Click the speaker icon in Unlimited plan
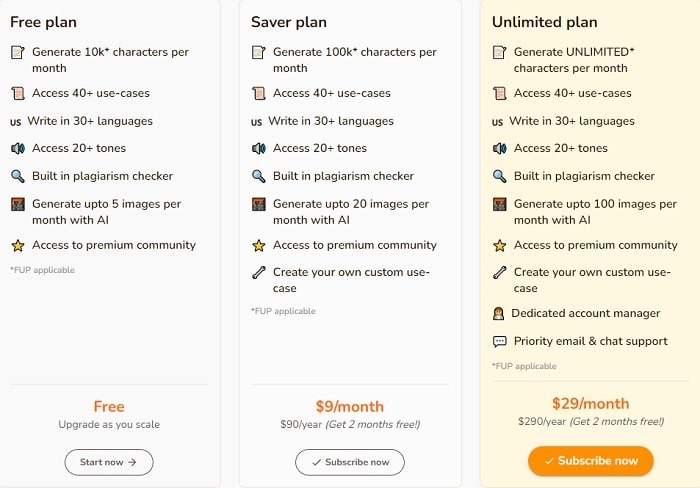 click(500, 149)
